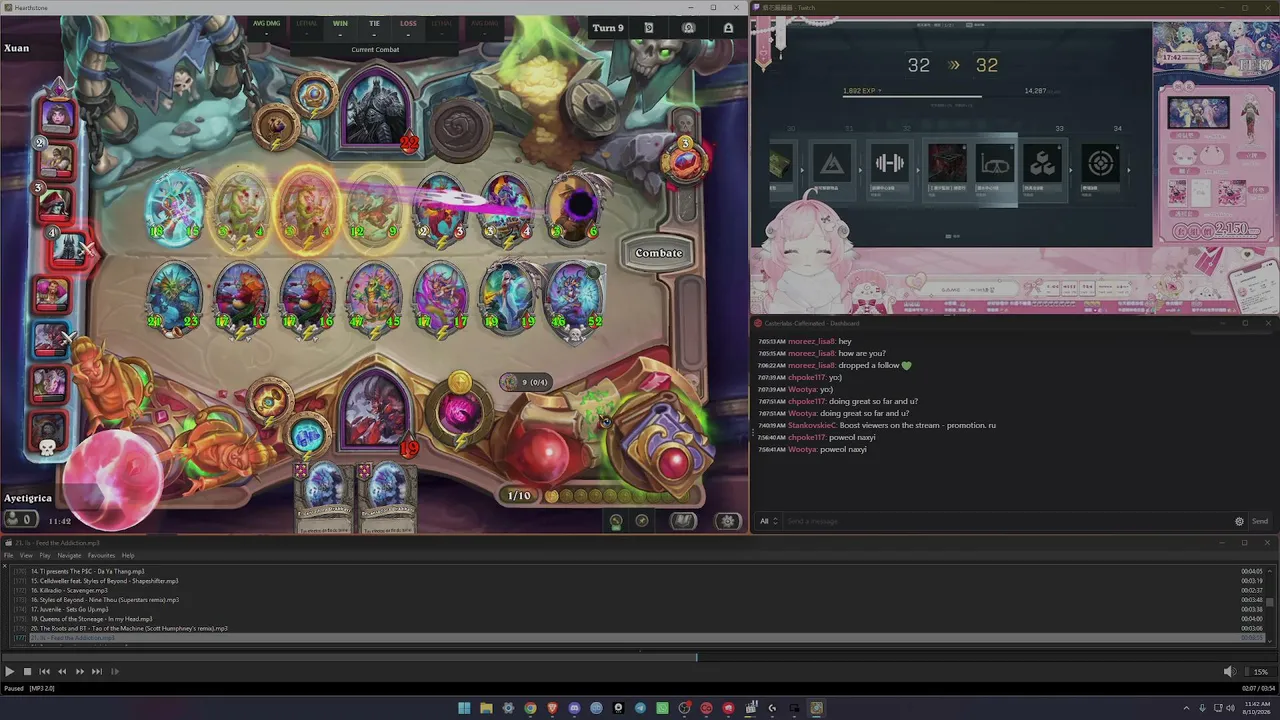1280x720 pixels.
Task: Select player minion with 20/23 stats
Action: 175,298
